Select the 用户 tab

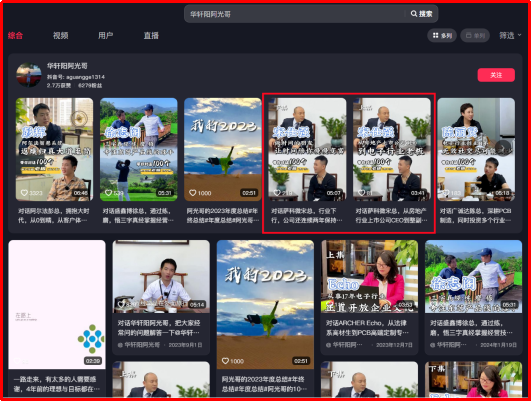[106, 36]
